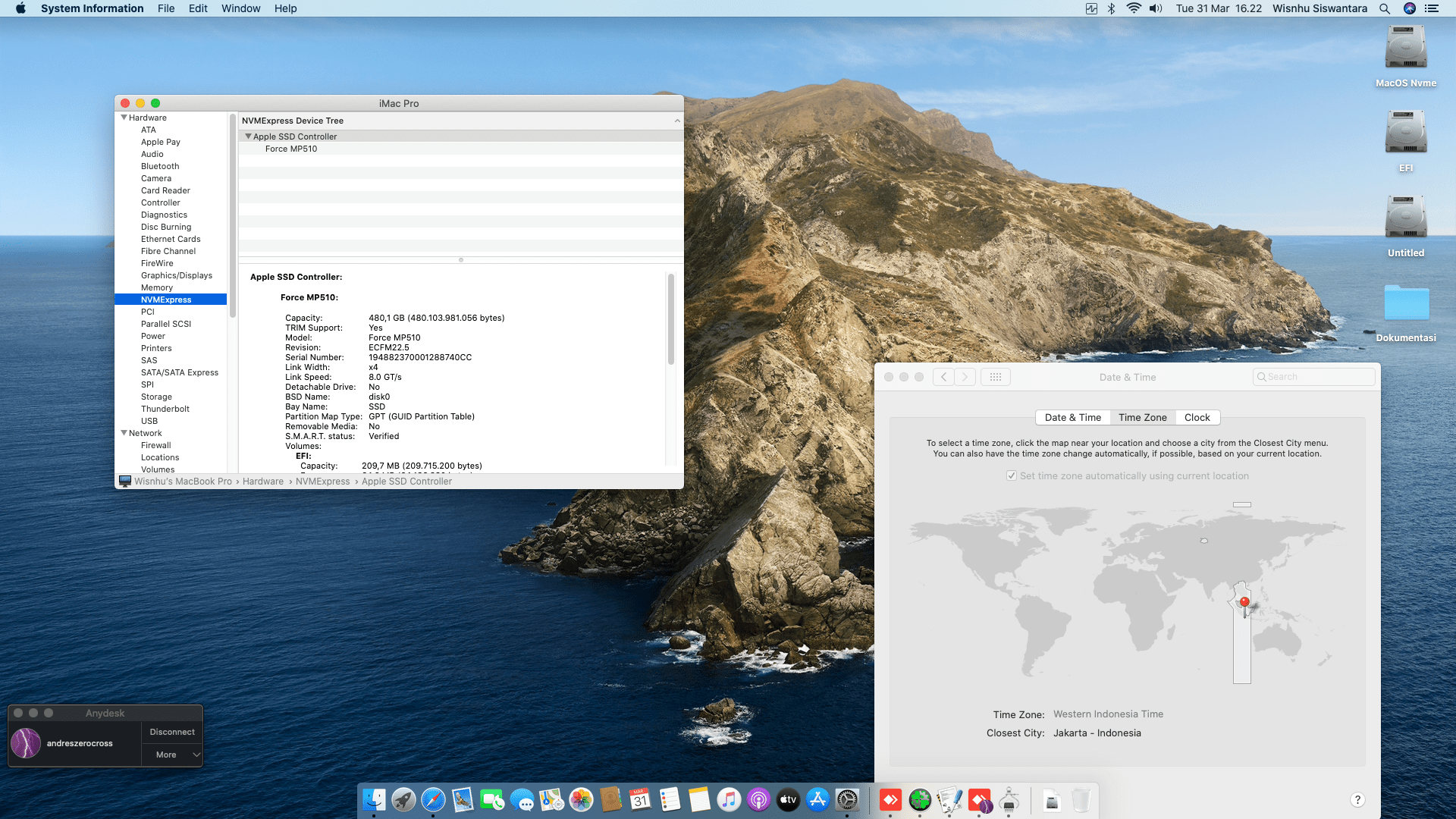1456x819 pixels.
Task: Open the Edit menu
Action: click(198, 8)
